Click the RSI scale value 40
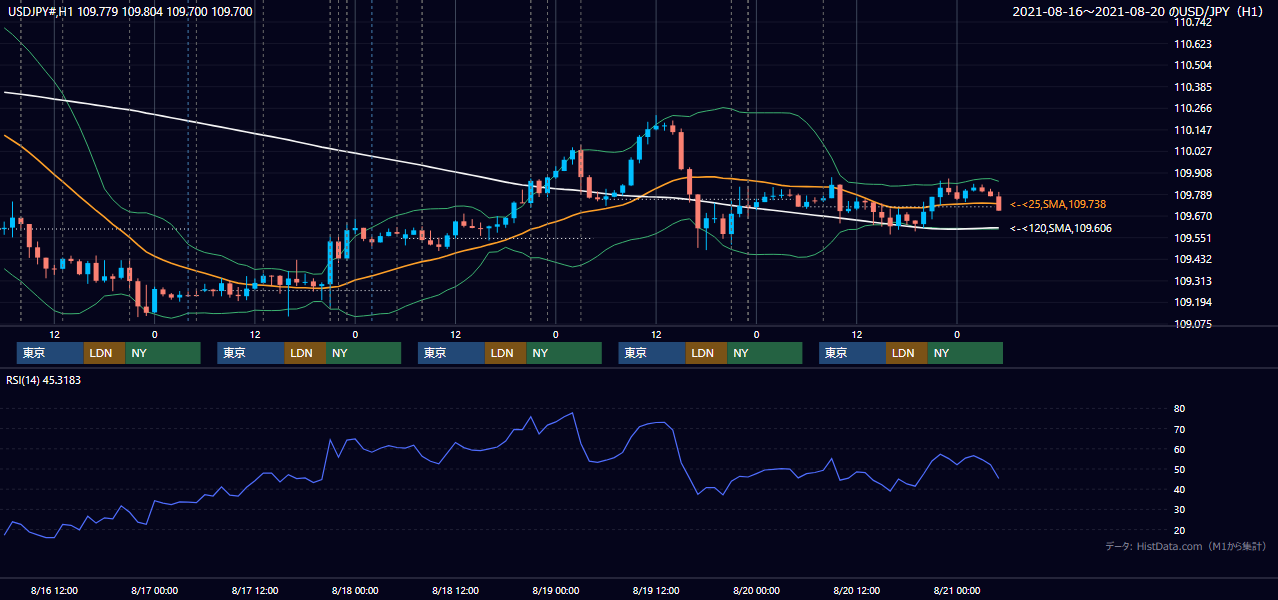Image resolution: width=1278 pixels, height=600 pixels. 1179,489
